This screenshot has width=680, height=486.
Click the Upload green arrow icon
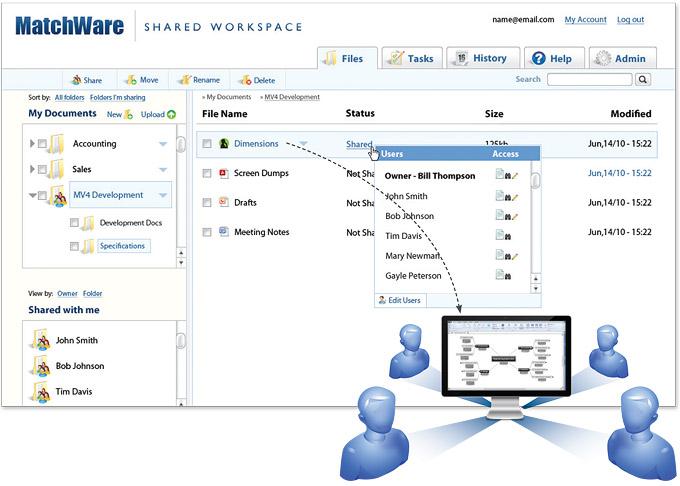[171, 114]
